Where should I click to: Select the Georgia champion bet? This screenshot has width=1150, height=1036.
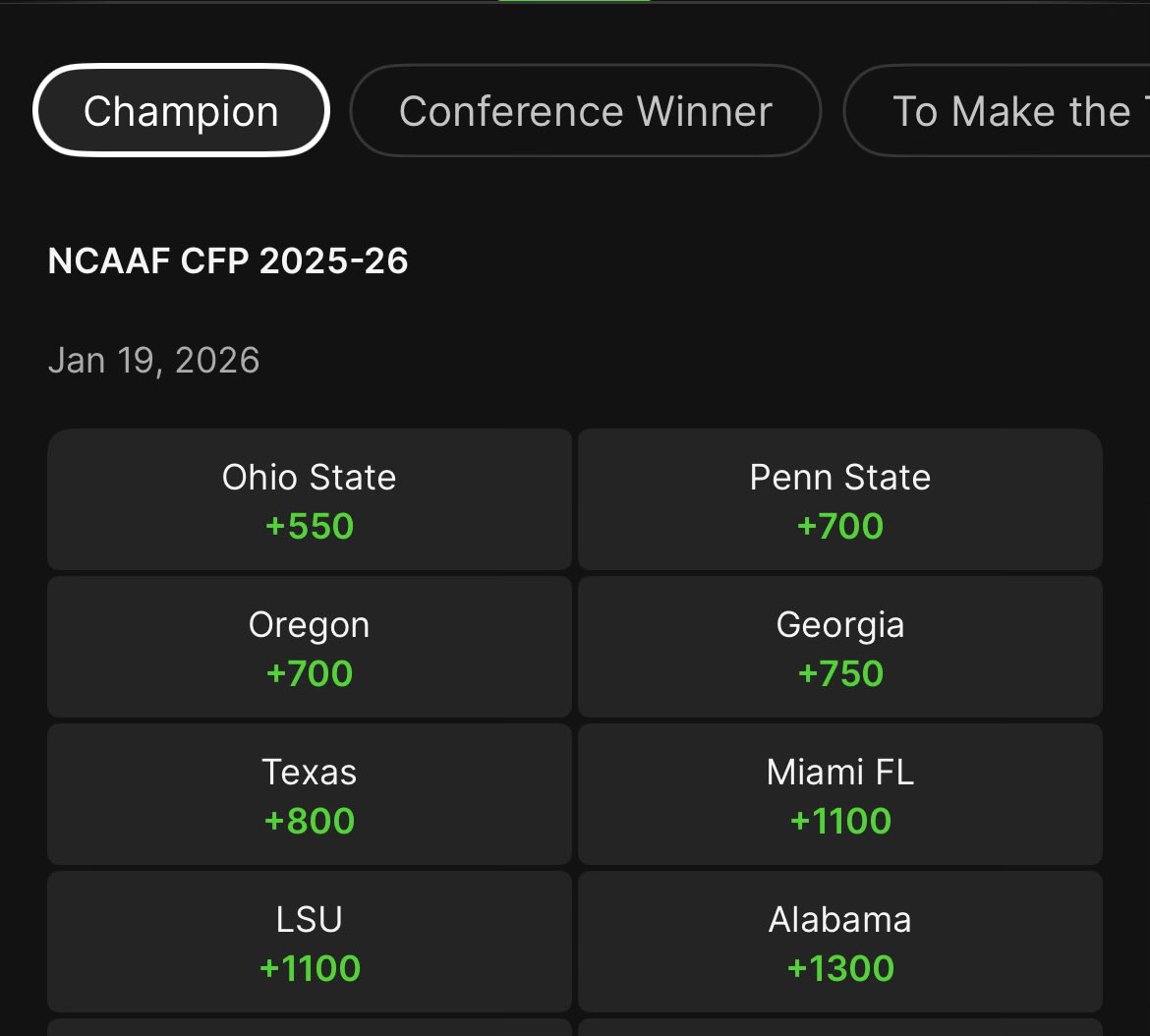[839, 647]
